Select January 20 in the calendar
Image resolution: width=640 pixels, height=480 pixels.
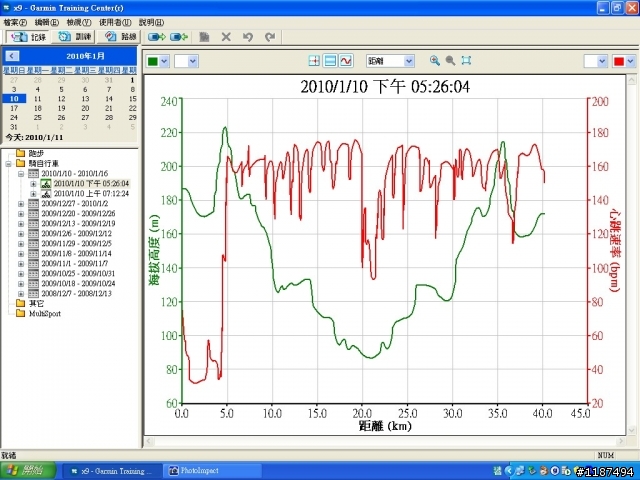(x=85, y=108)
